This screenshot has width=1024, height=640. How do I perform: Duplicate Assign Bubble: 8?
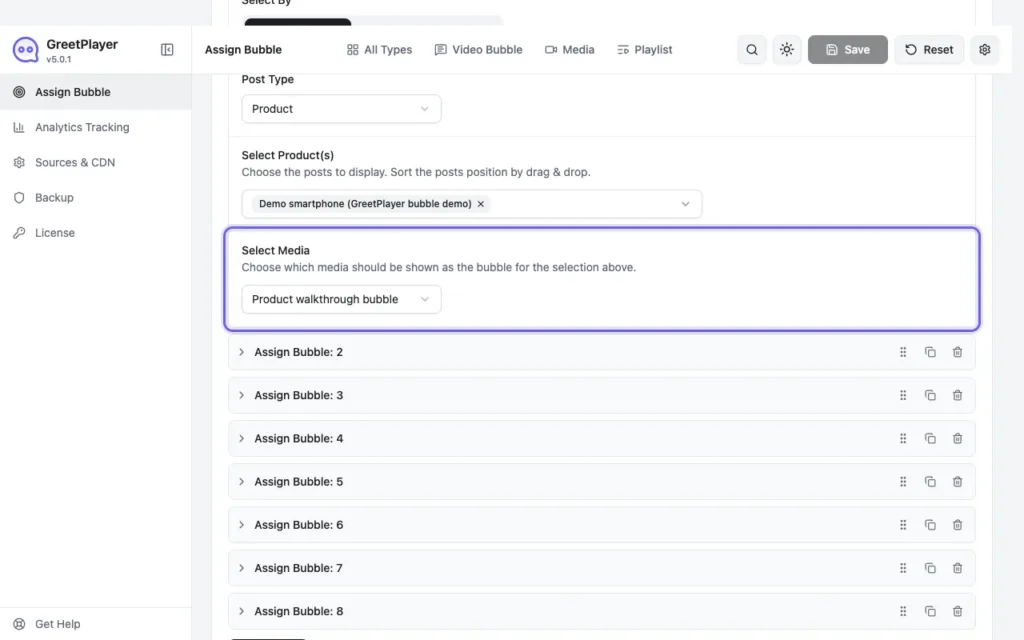pos(930,611)
